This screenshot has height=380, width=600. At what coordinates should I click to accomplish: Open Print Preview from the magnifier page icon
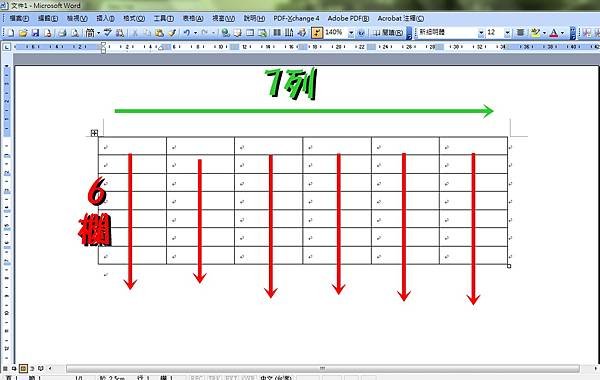click(75, 33)
